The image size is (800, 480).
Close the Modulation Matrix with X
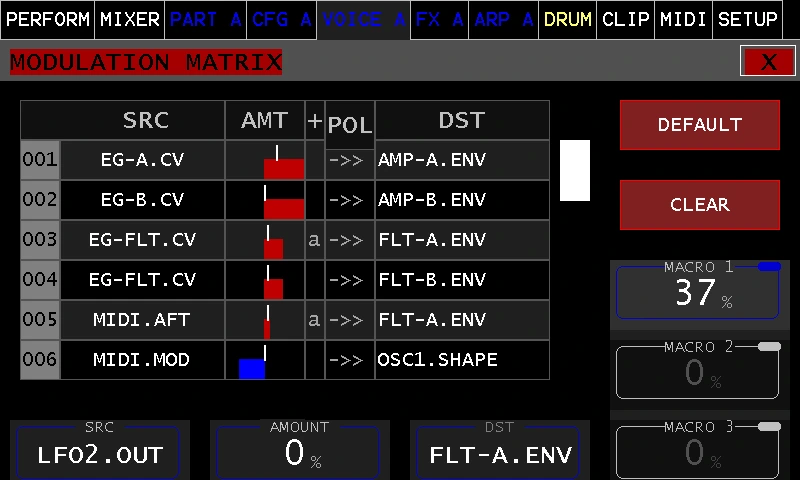pyautogui.click(x=768, y=62)
